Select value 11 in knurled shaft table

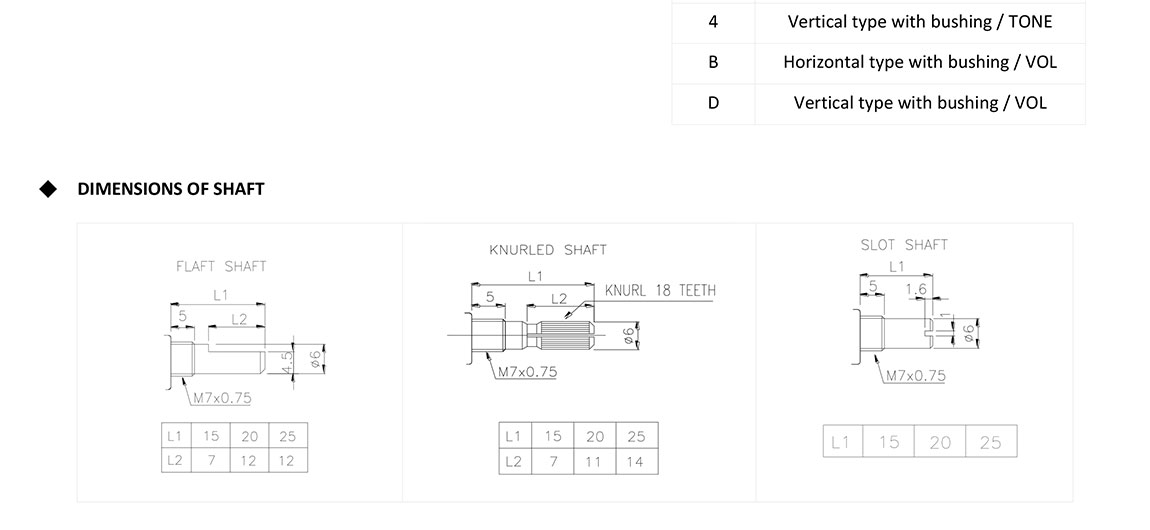click(595, 461)
